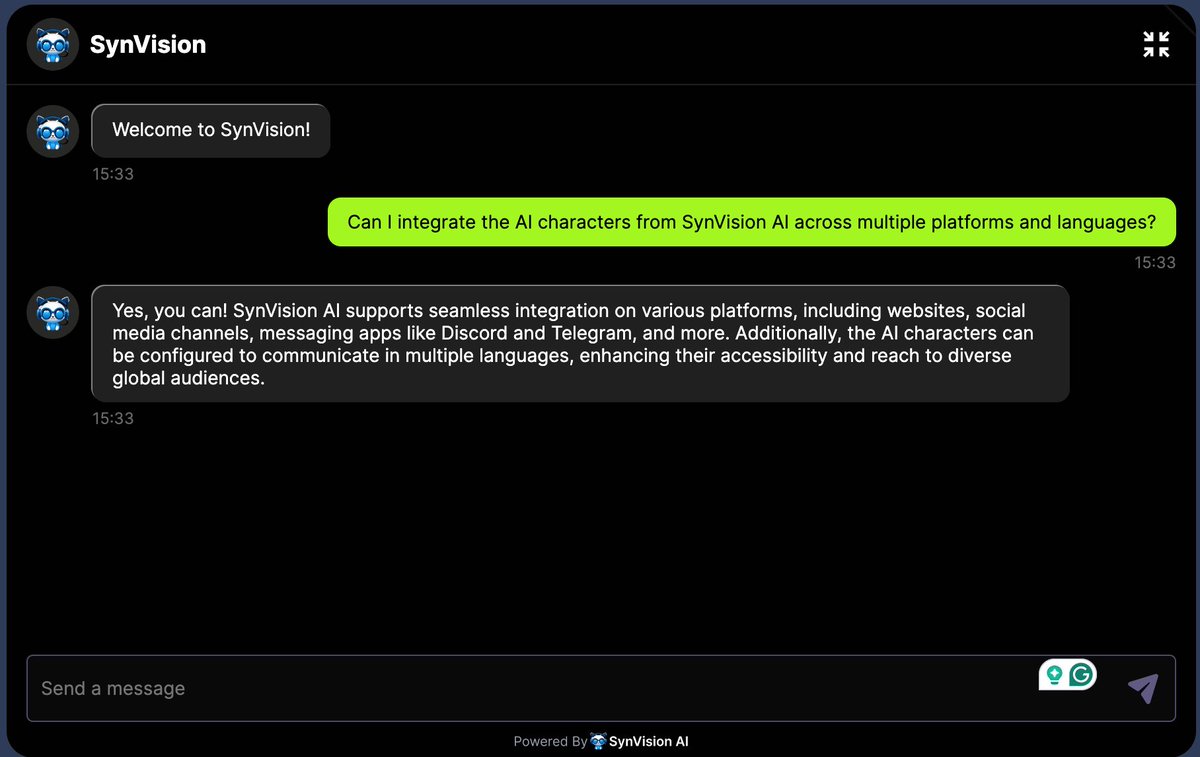1200x757 pixels.
Task: Select the bot reply about seamless integration
Action: [581, 344]
